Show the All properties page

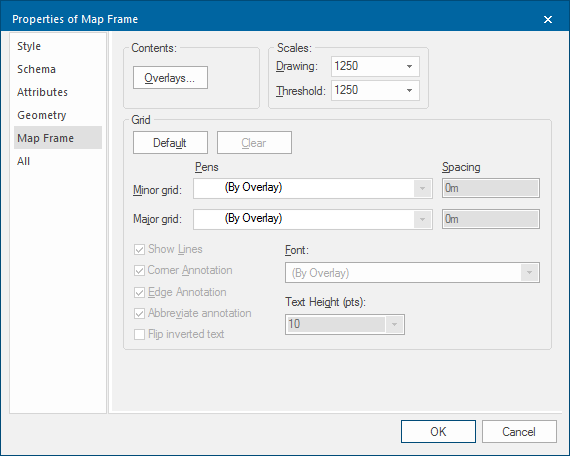tap(57, 161)
